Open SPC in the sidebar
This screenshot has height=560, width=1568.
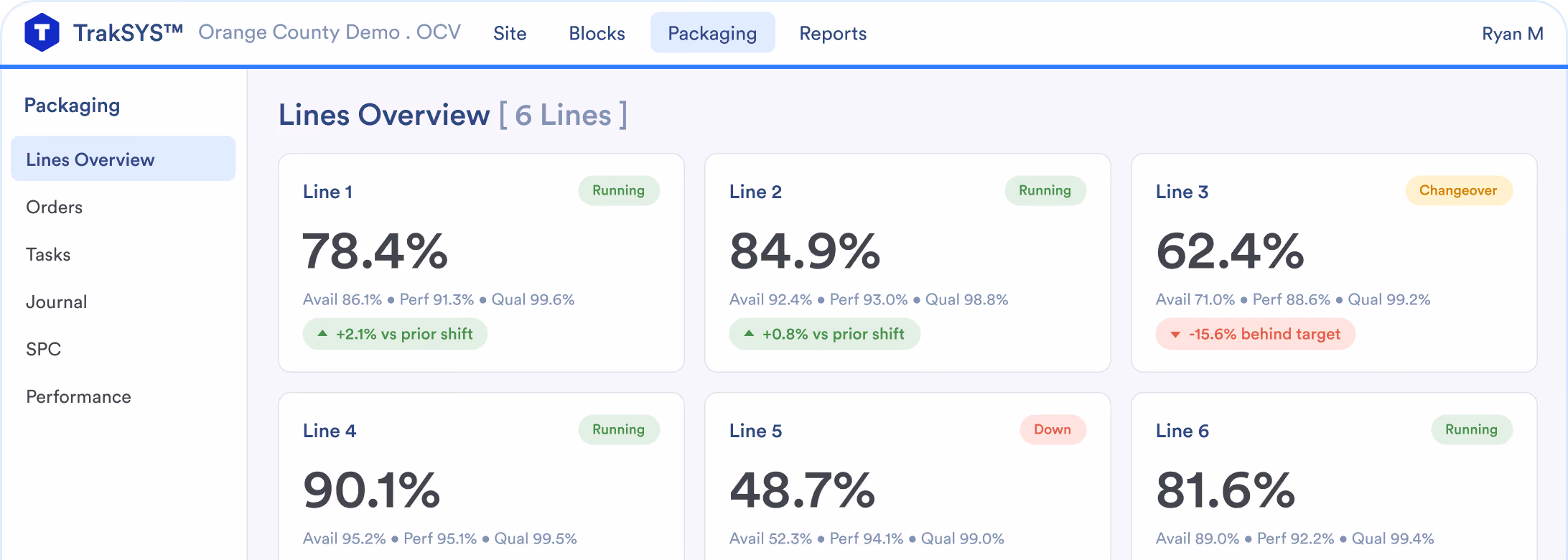coord(43,349)
